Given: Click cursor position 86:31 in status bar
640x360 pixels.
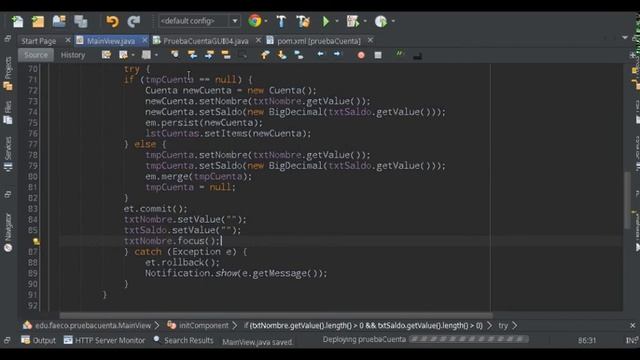Looking at the screenshot, I should [x=587, y=340].
